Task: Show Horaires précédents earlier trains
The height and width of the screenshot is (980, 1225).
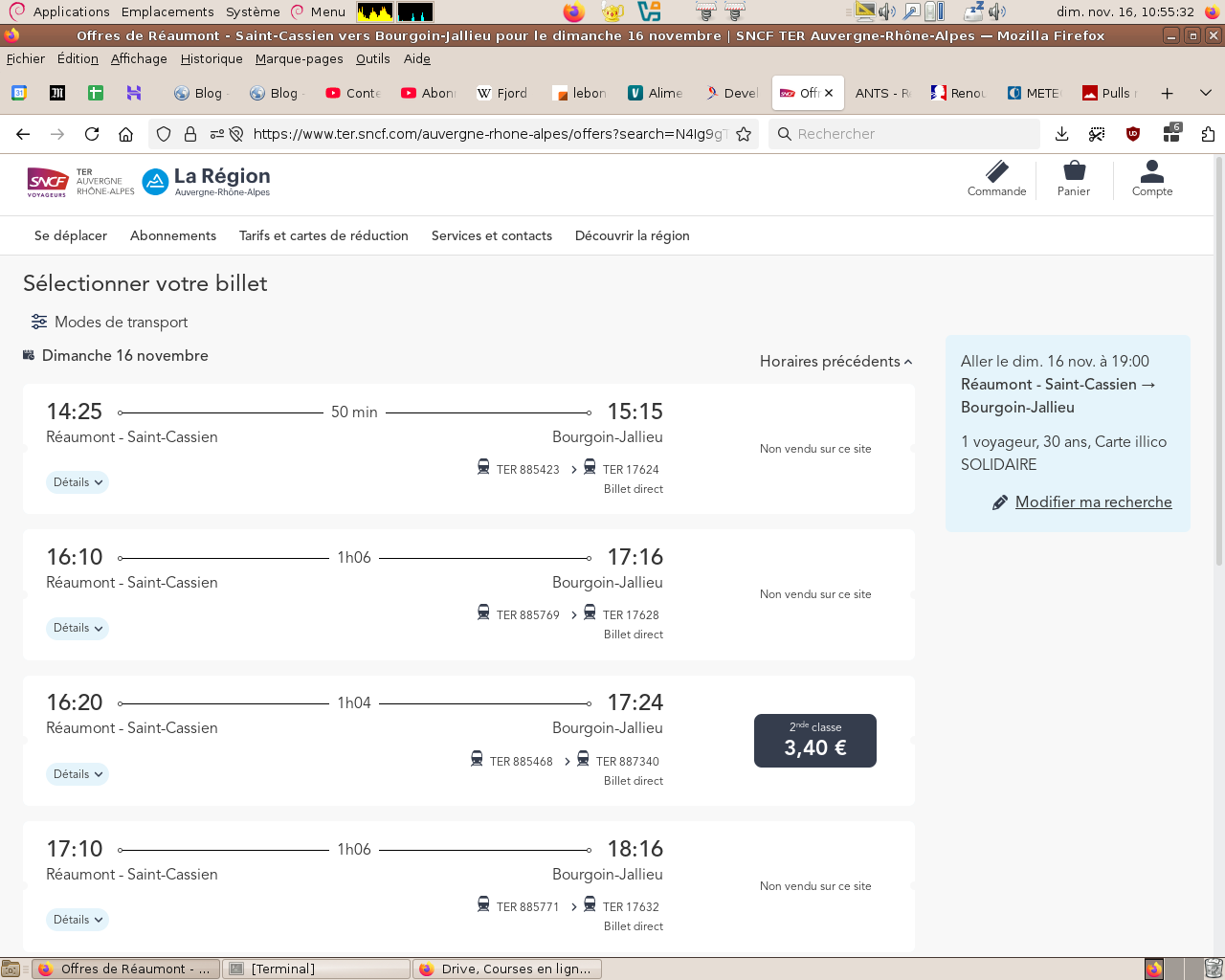Action: coord(835,362)
